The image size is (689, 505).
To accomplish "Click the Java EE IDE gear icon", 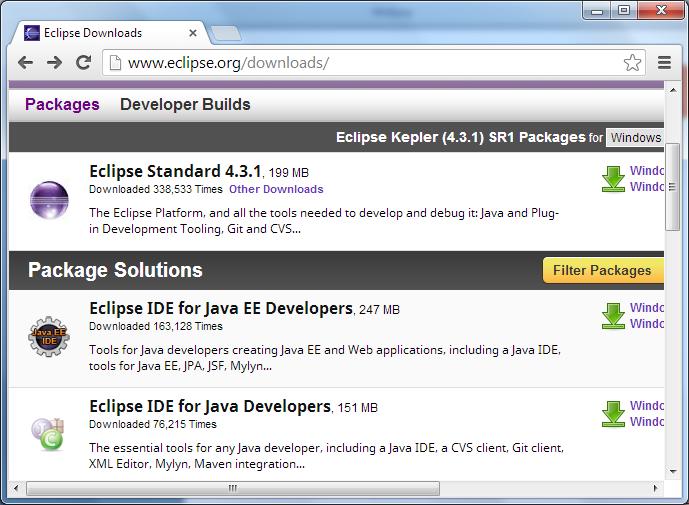I will tap(49, 336).
